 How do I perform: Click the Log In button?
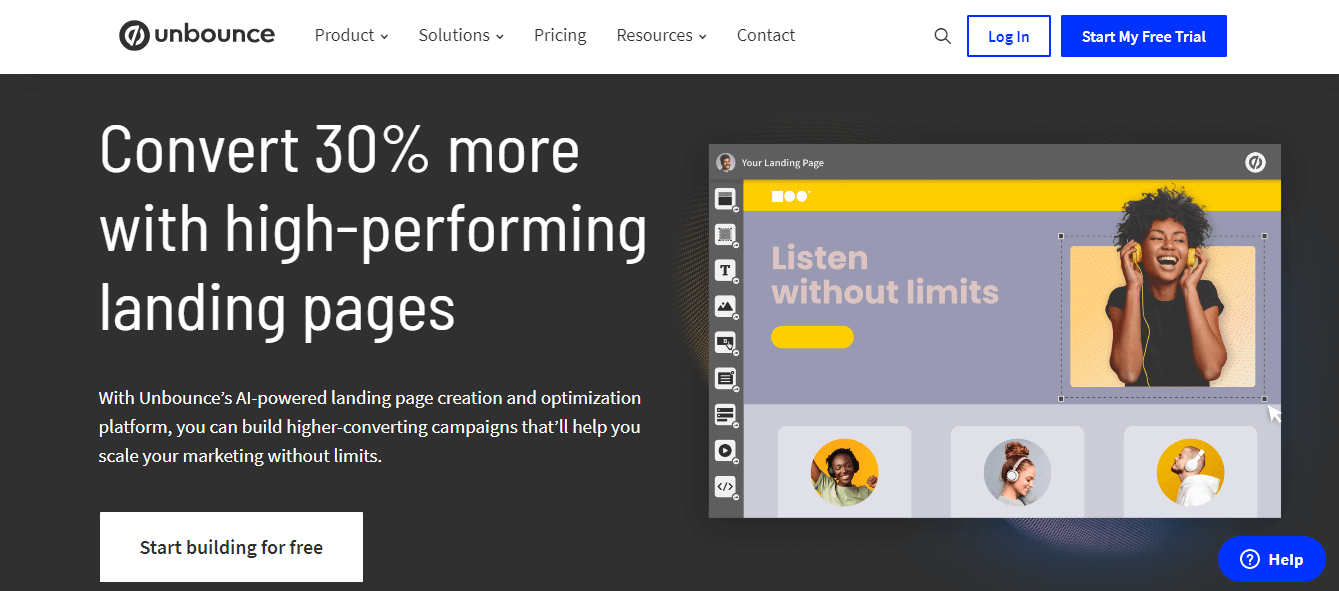point(1009,36)
